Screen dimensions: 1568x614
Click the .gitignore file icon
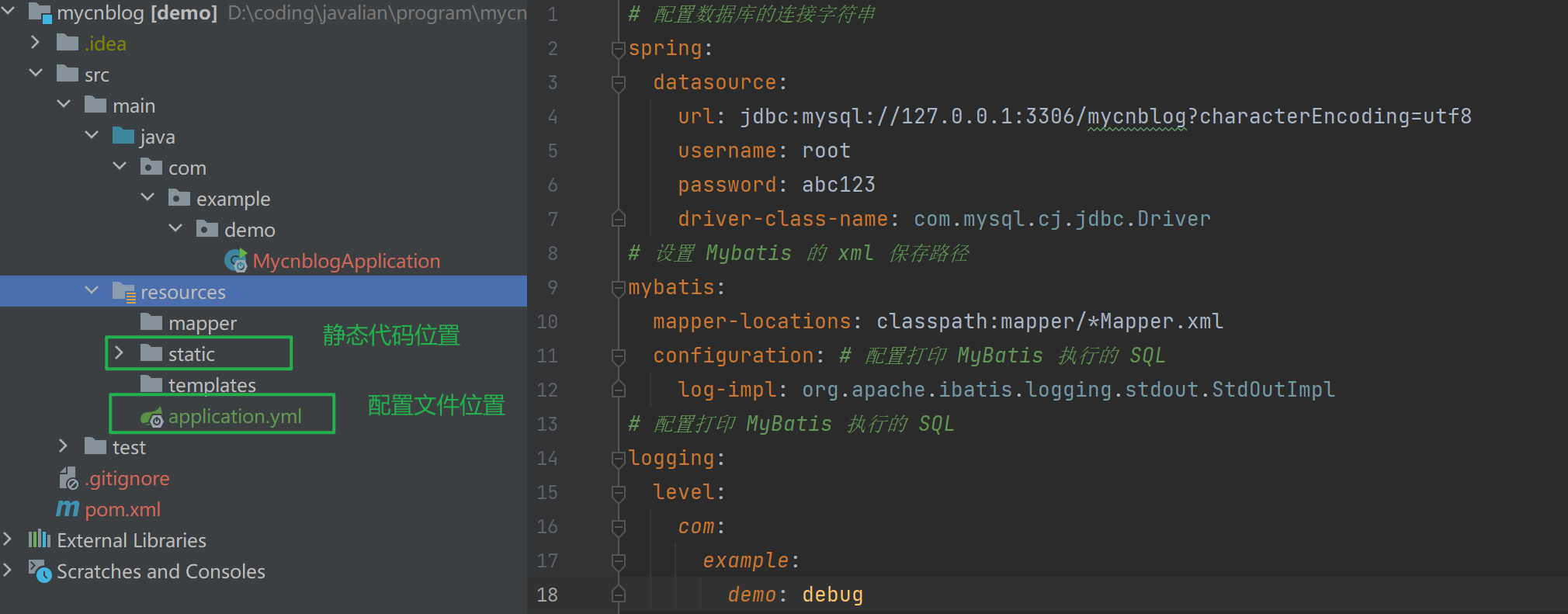(68, 478)
